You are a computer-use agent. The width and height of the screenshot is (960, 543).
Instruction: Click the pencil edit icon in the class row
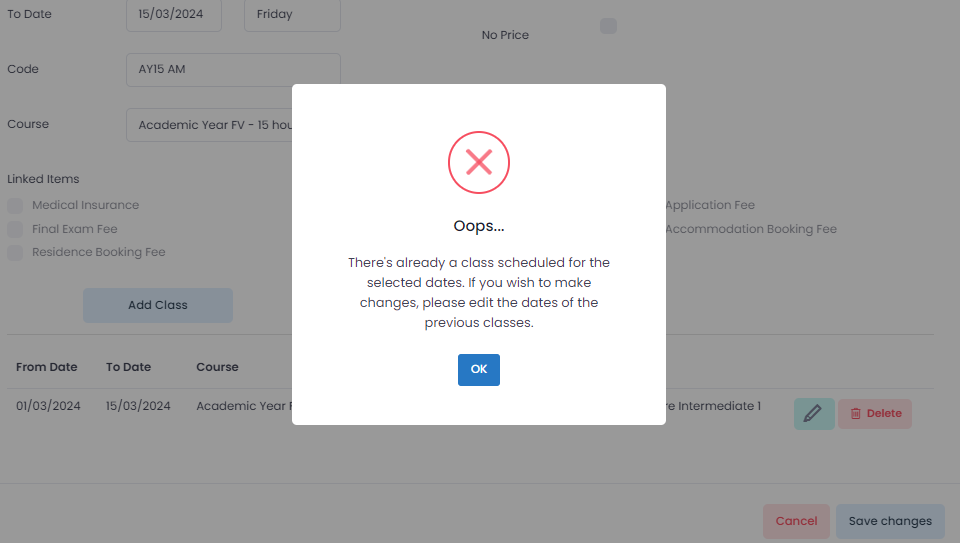click(814, 413)
